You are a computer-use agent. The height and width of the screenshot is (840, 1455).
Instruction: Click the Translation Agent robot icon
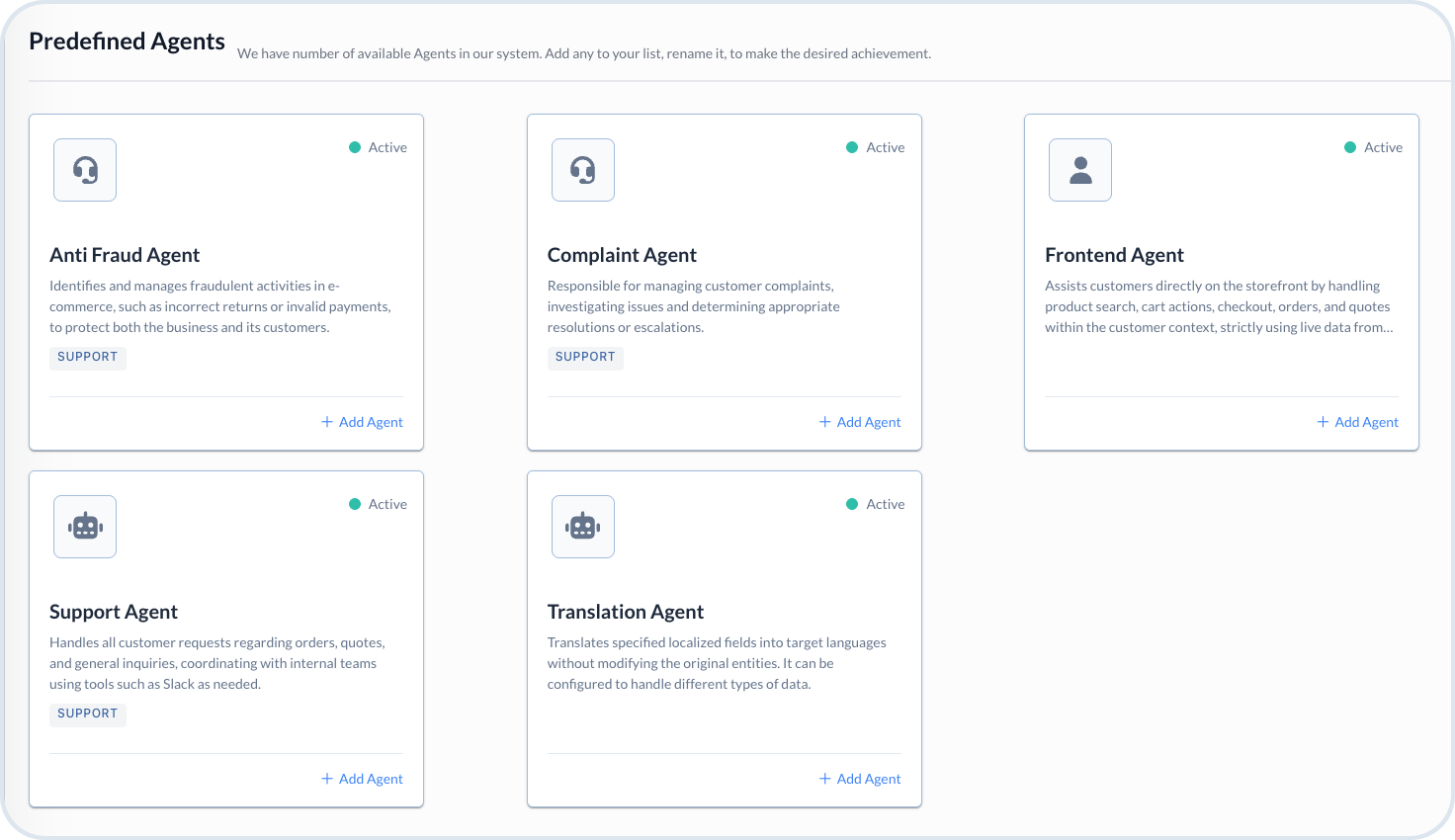(583, 527)
